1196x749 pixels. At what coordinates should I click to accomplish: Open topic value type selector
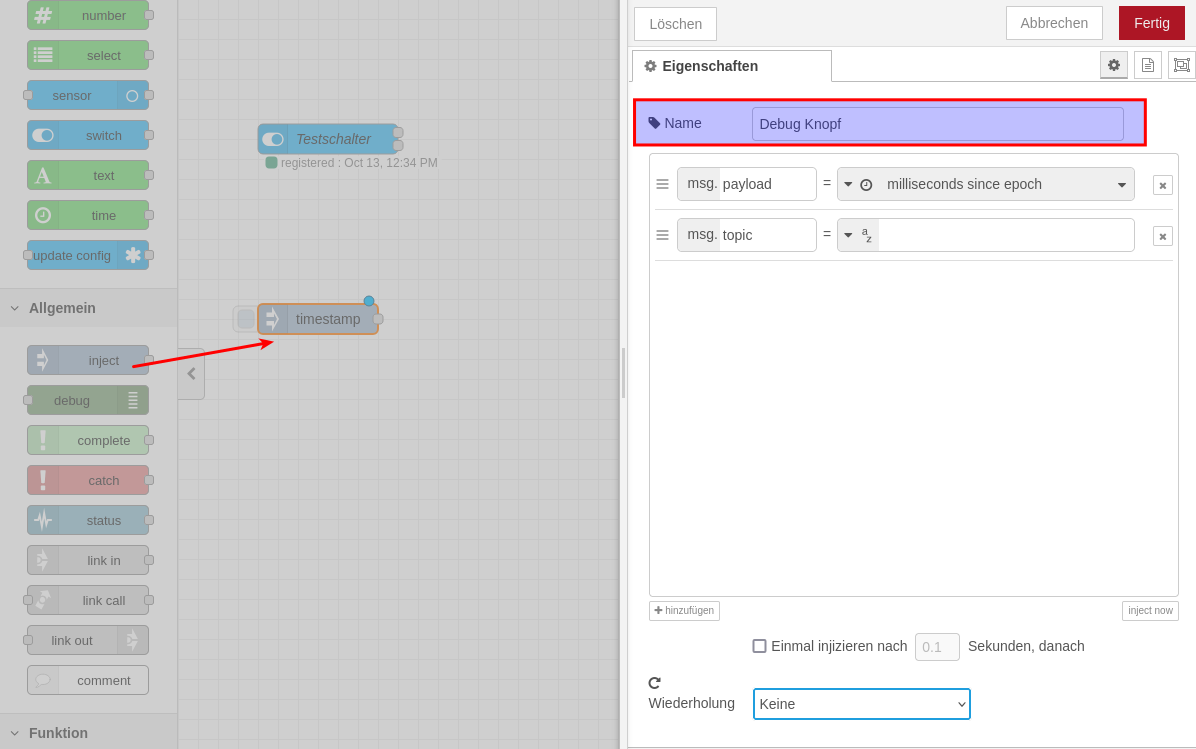tap(857, 235)
